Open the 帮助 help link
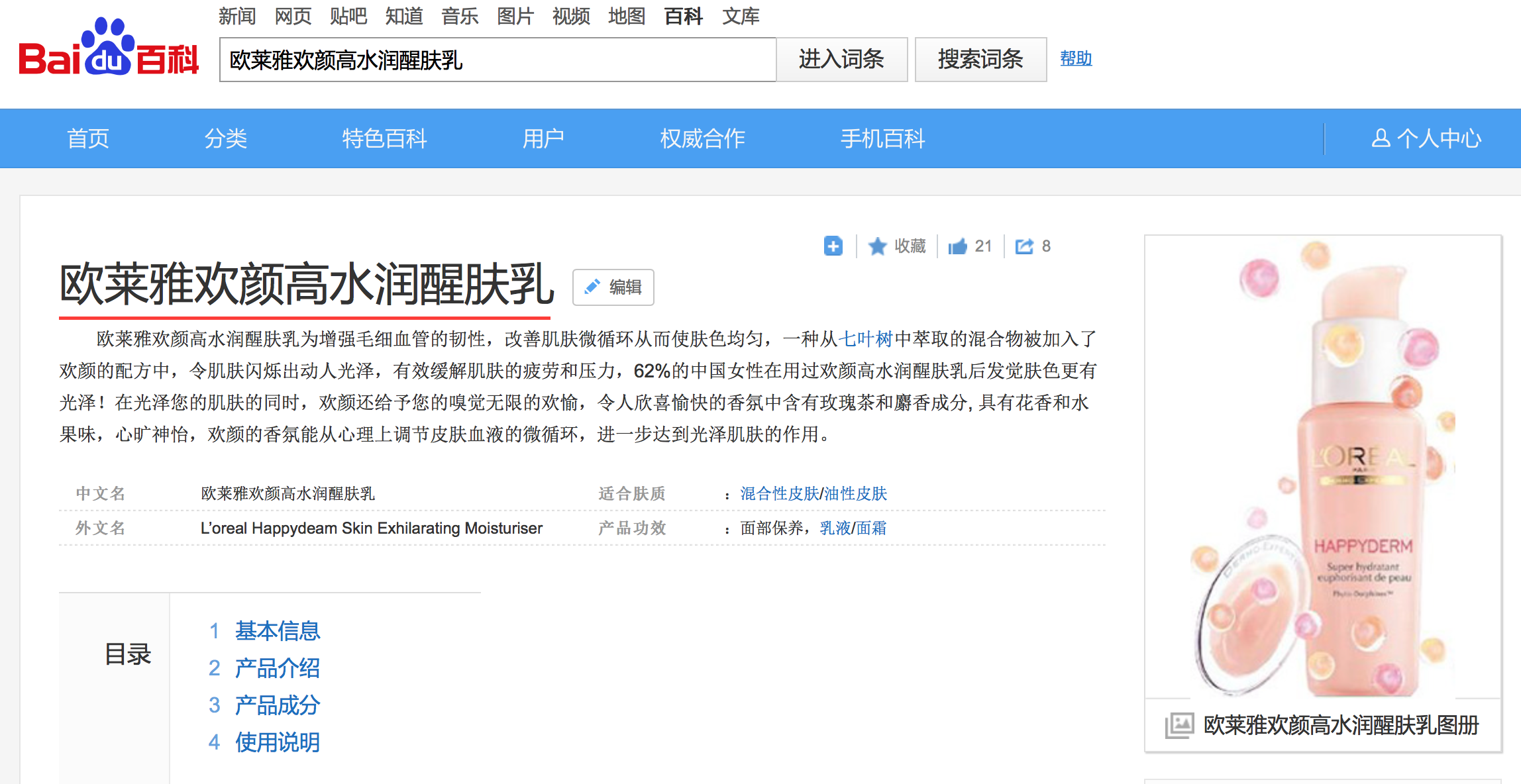 click(x=1076, y=58)
